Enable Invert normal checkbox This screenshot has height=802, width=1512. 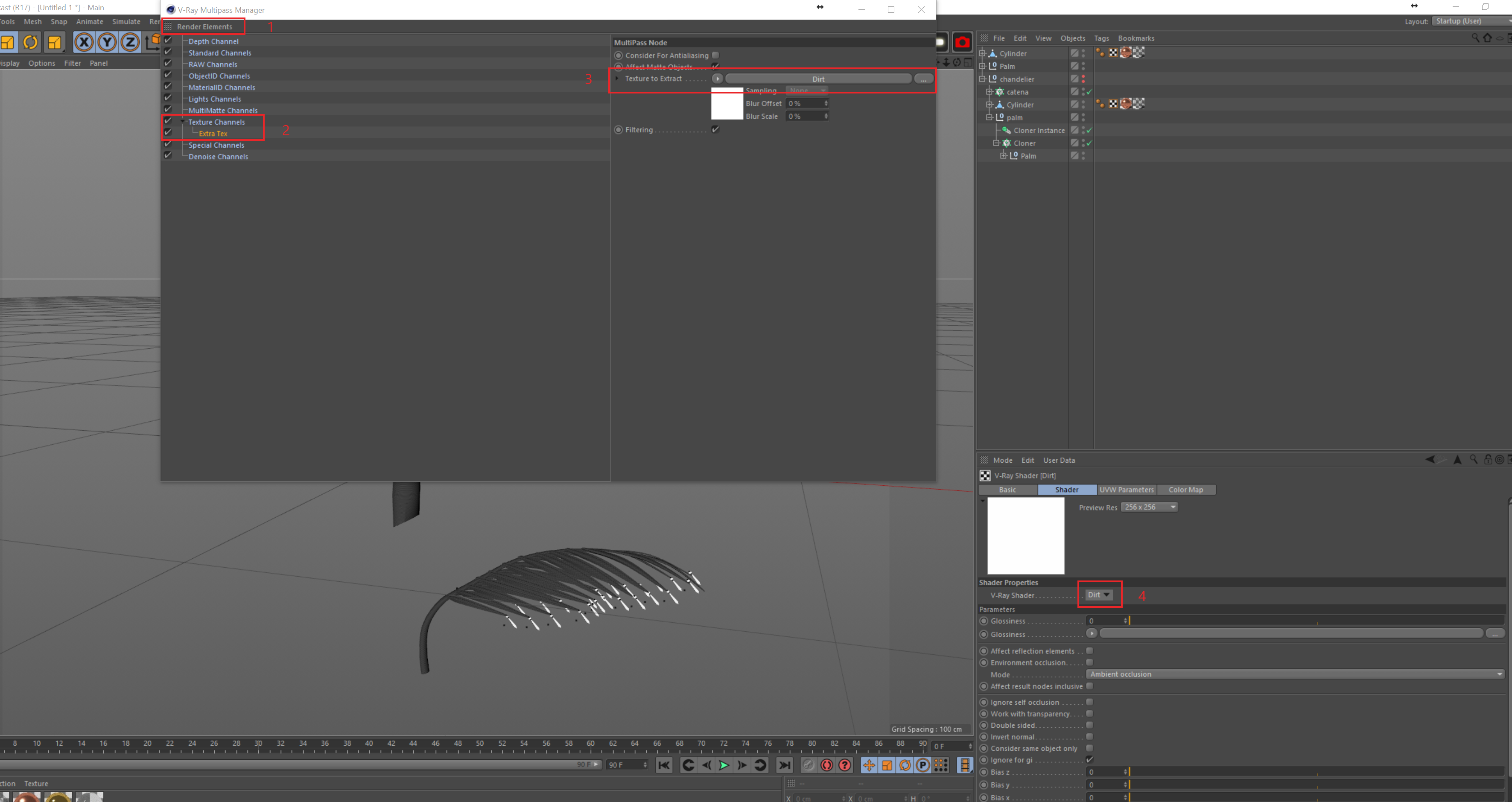pyautogui.click(x=1089, y=736)
